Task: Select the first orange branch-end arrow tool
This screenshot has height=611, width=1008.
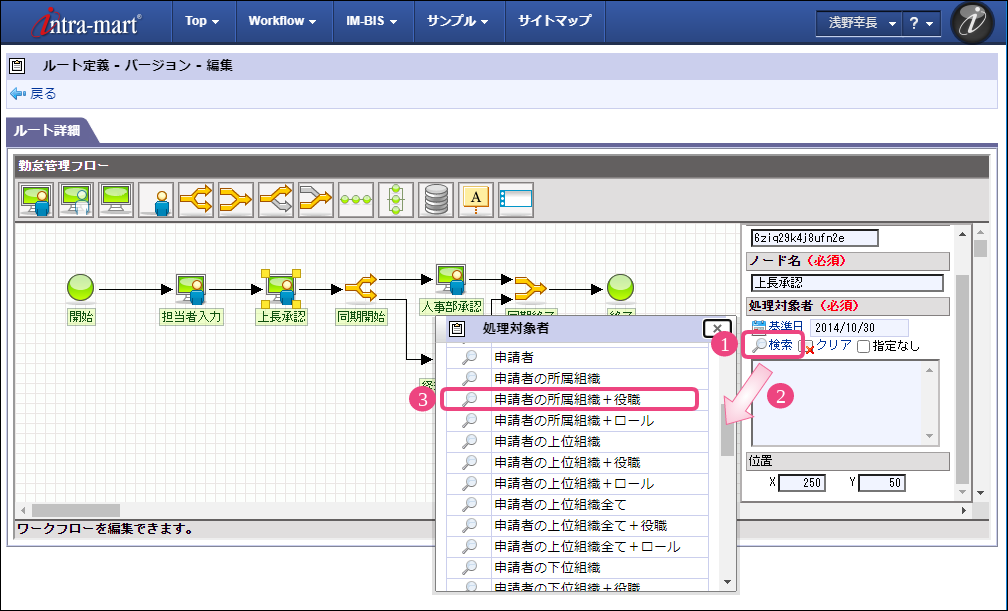Action: click(x=236, y=200)
